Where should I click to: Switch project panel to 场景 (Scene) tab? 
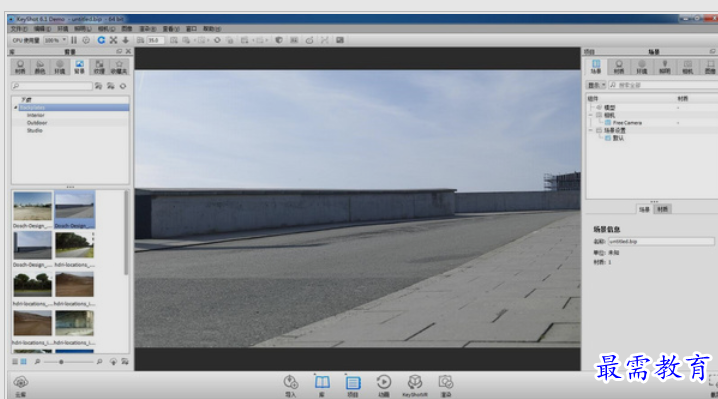596,67
